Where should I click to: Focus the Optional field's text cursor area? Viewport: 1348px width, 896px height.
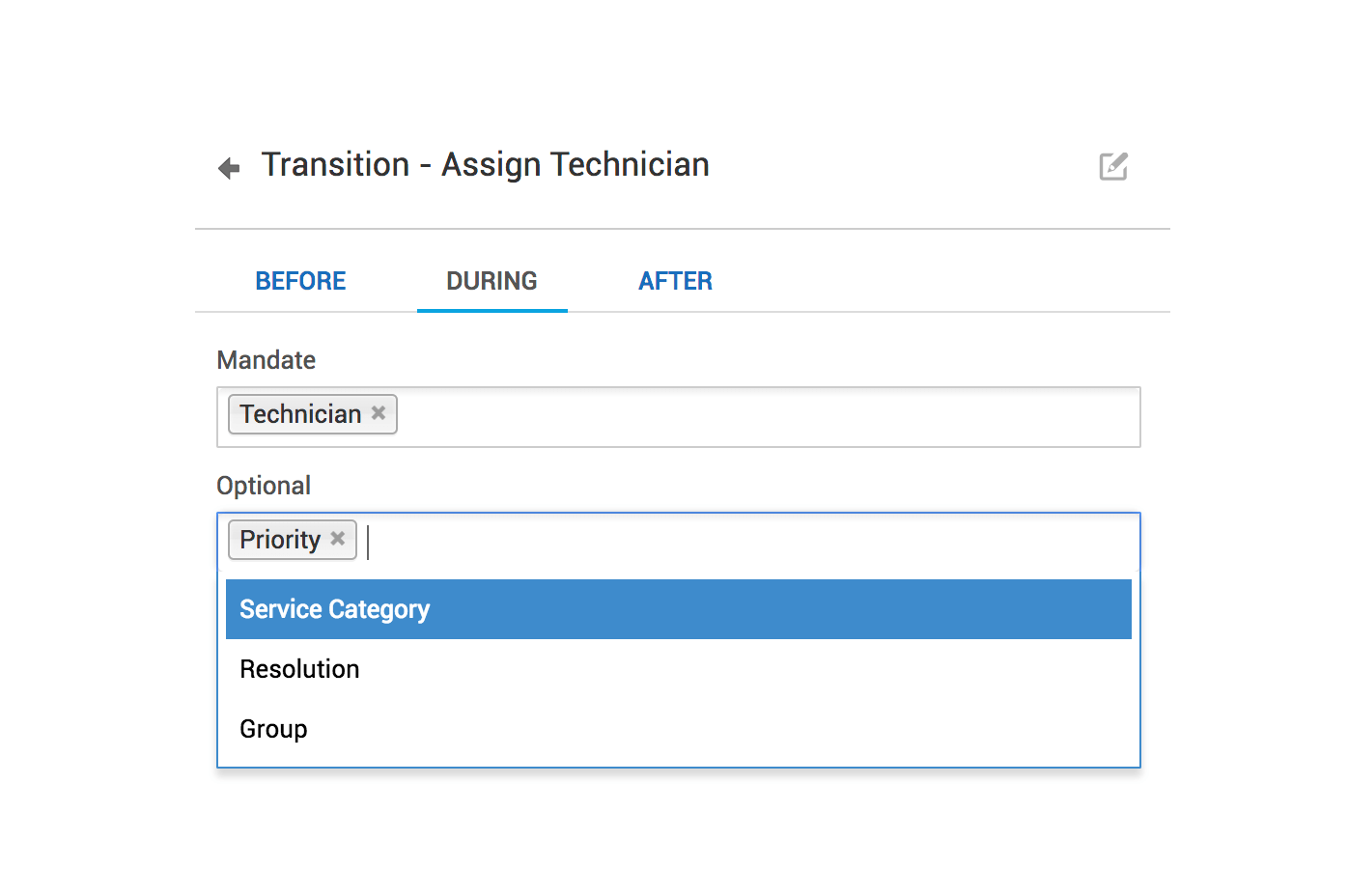click(744, 542)
